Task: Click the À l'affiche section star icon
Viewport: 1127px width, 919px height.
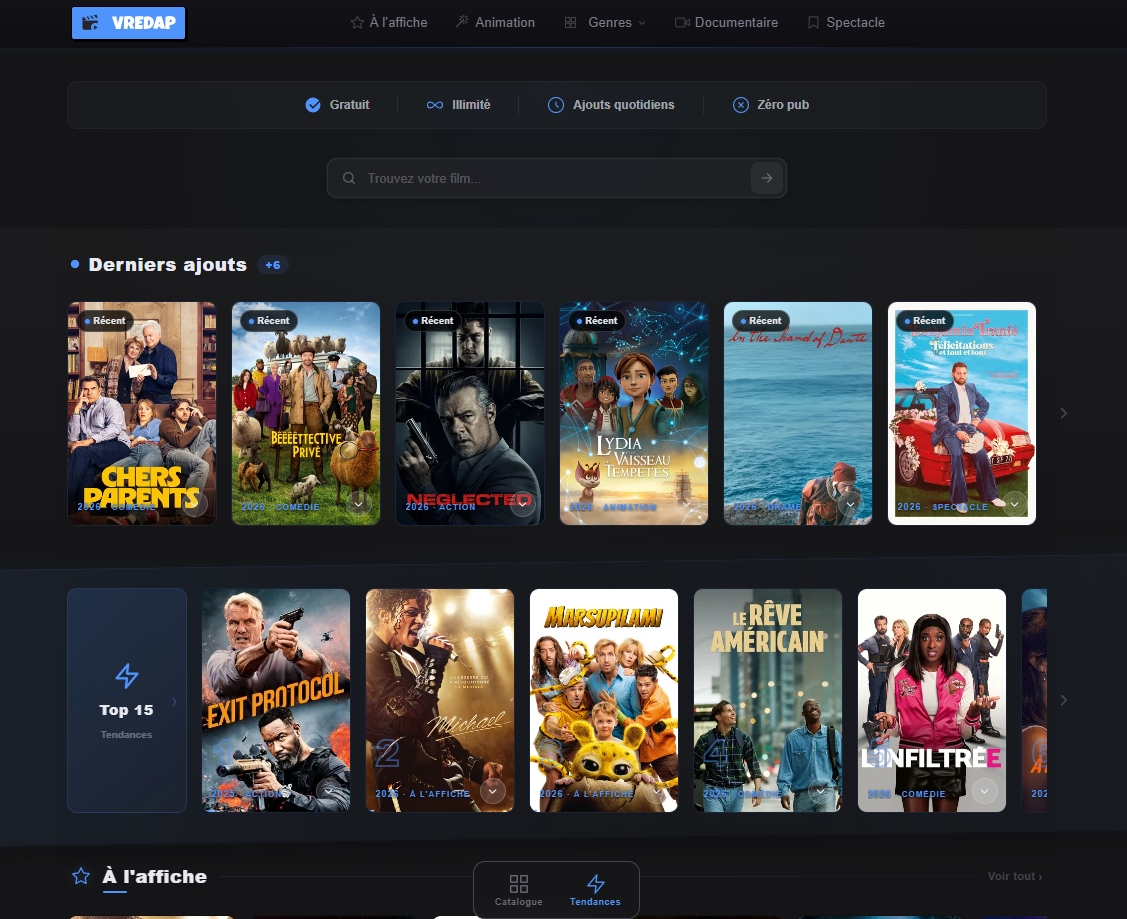Action: [81, 877]
